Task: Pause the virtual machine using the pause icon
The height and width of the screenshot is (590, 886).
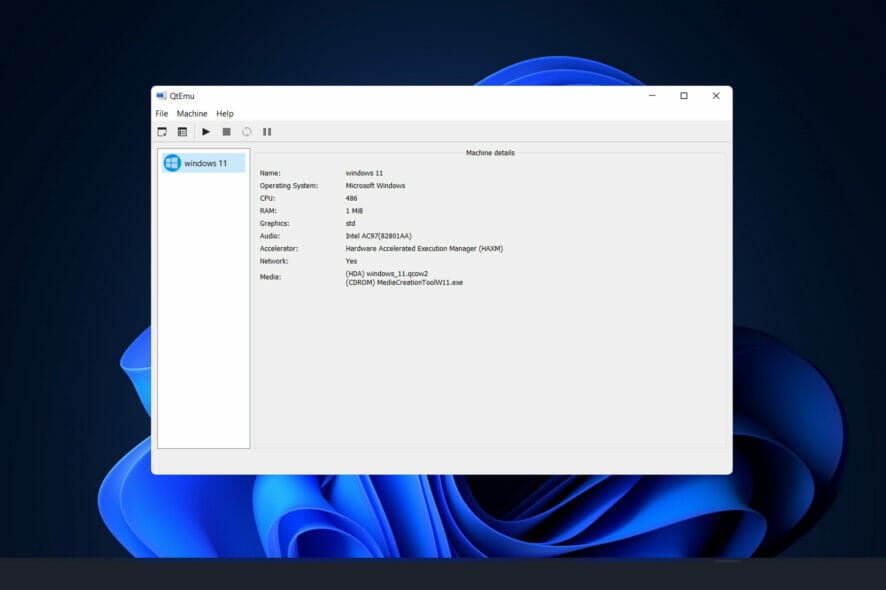Action: pos(267,131)
